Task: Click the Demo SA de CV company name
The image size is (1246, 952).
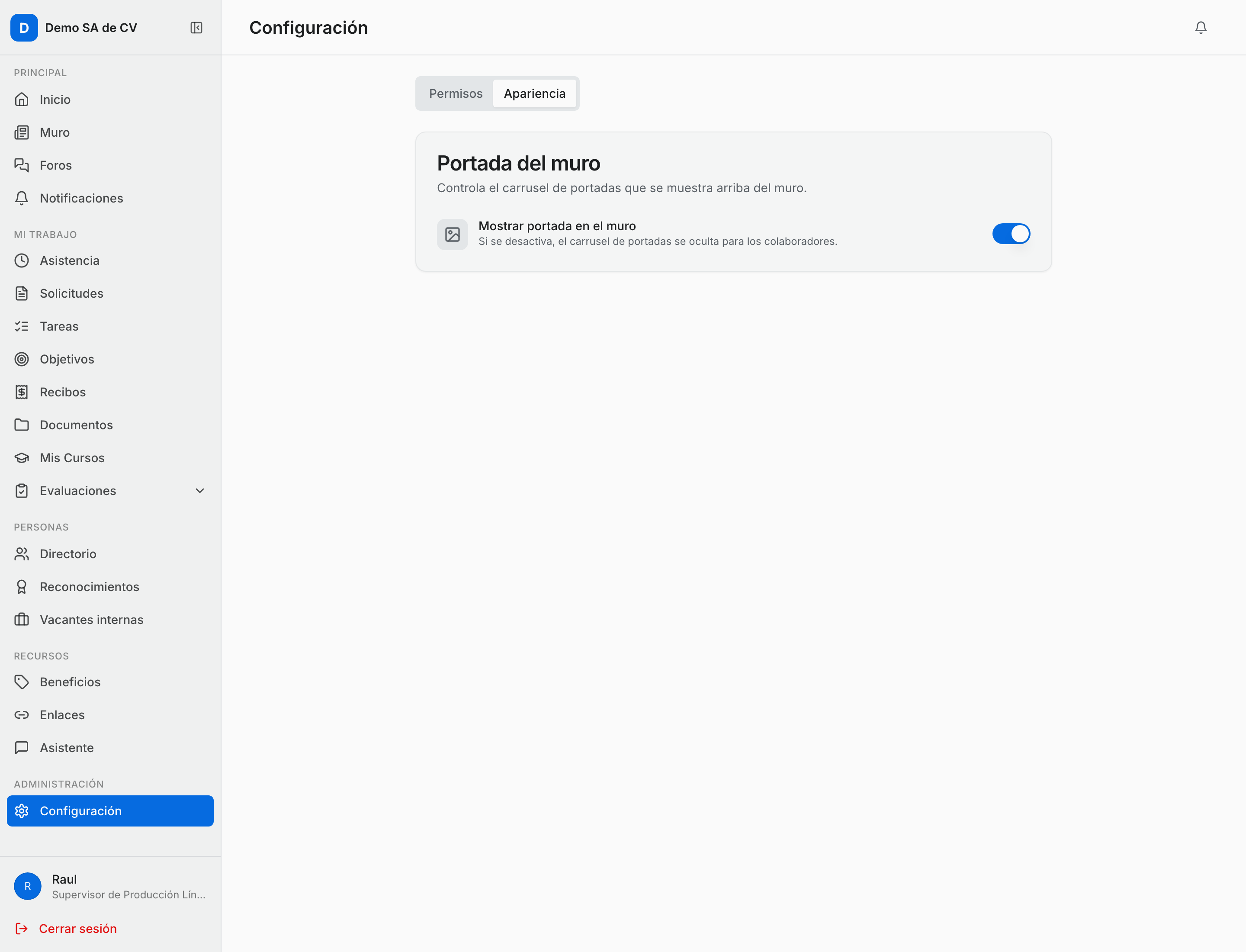Action: (91, 28)
